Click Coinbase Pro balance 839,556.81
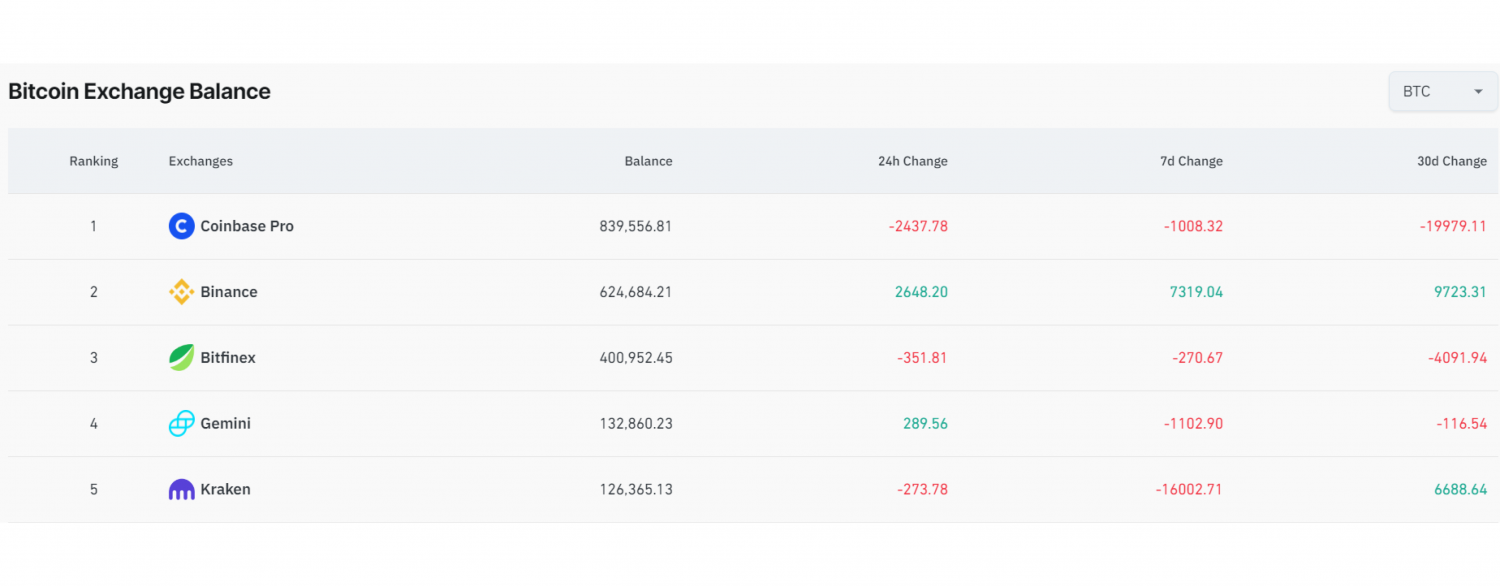The width and height of the screenshot is (1500, 586). (x=636, y=226)
